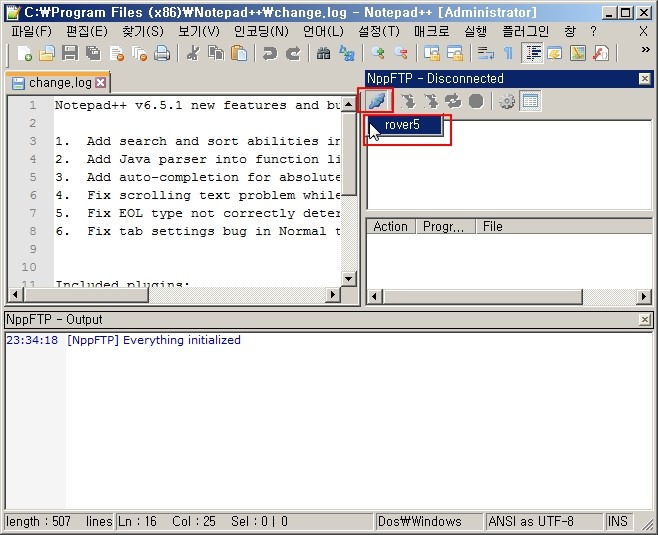Screen dimensions: 658x535
Task: Click the Paste clipboard icon
Action: [x=239, y=53]
